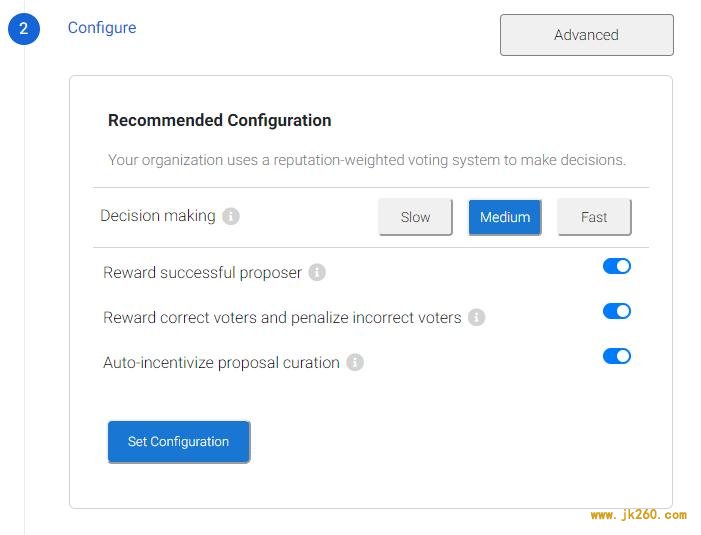
Task: Choose Fast decision making option
Action: click(x=594, y=217)
